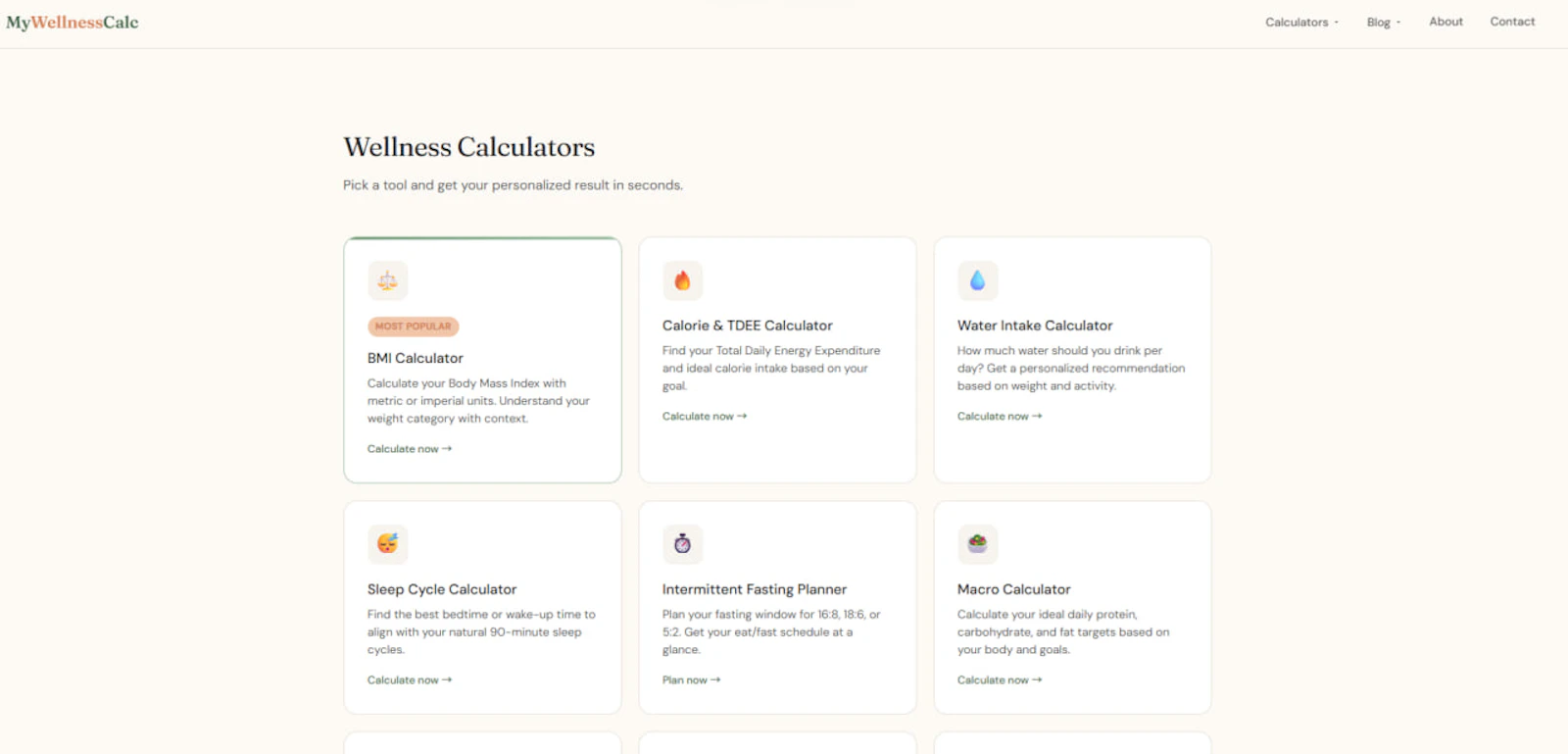Image resolution: width=1568 pixels, height=754 pixels.
Task: Click the 'Pick a tool' subtitle text
Action: click(x=513, y=185)
